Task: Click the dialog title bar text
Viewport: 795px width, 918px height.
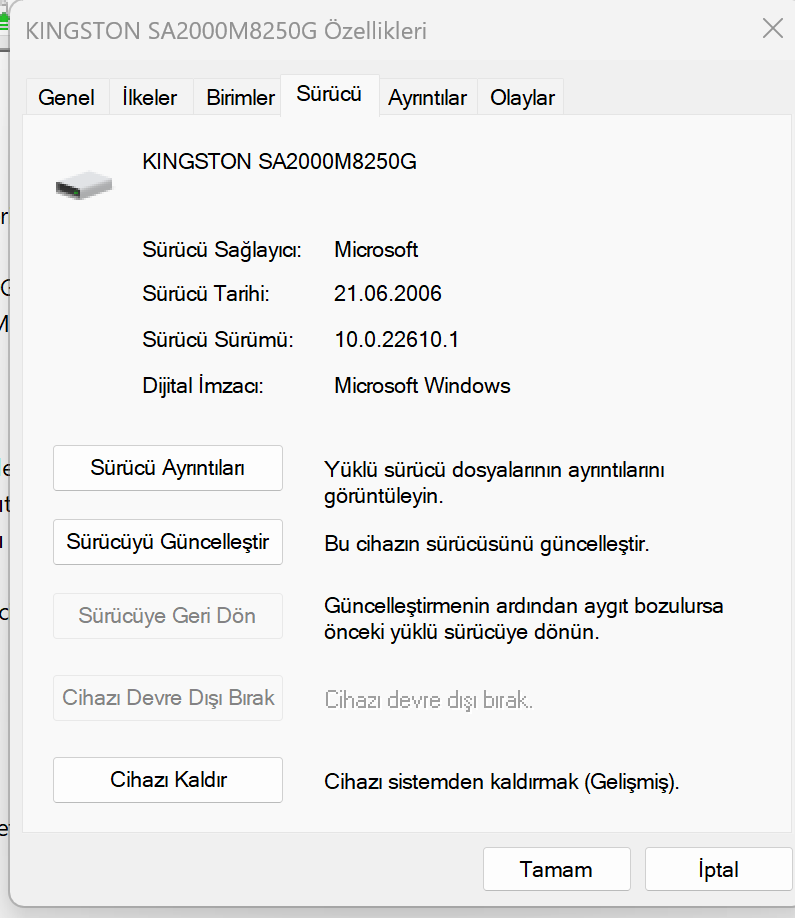Action: tap(226, 31)
